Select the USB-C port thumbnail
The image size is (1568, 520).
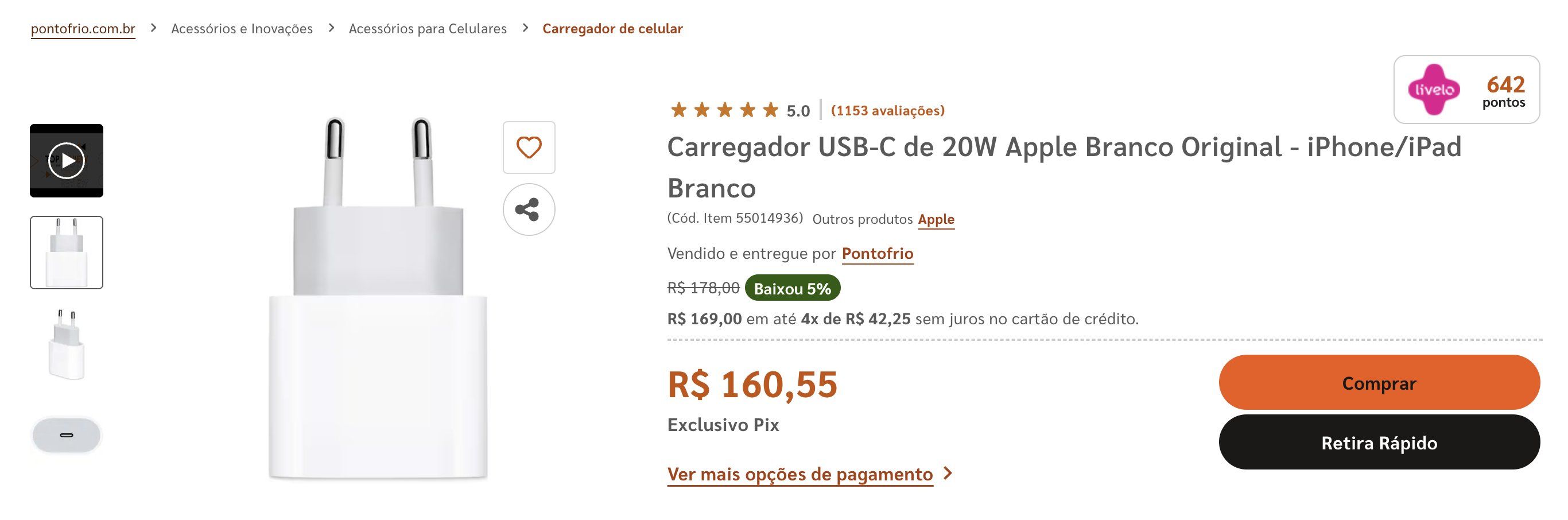[x=67, y=436]
